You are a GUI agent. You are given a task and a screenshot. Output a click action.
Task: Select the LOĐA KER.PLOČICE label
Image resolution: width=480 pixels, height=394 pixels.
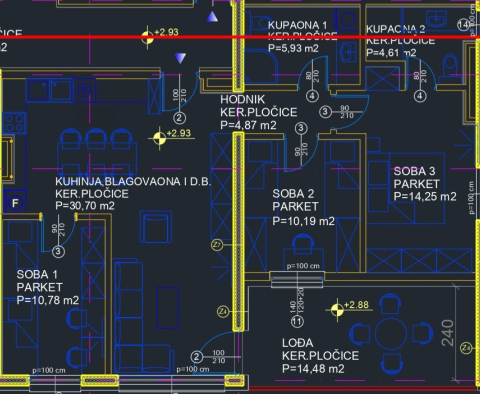pyautogui.click(x=320, y=349)
